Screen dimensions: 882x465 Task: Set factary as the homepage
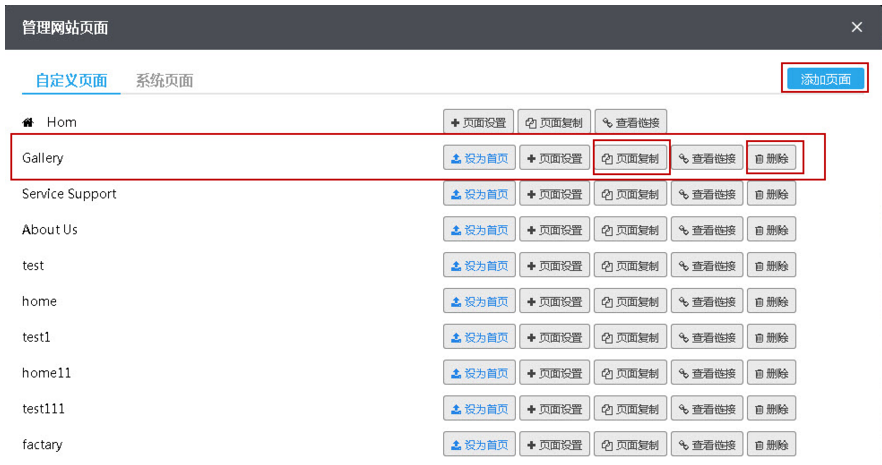pos(479,445)
